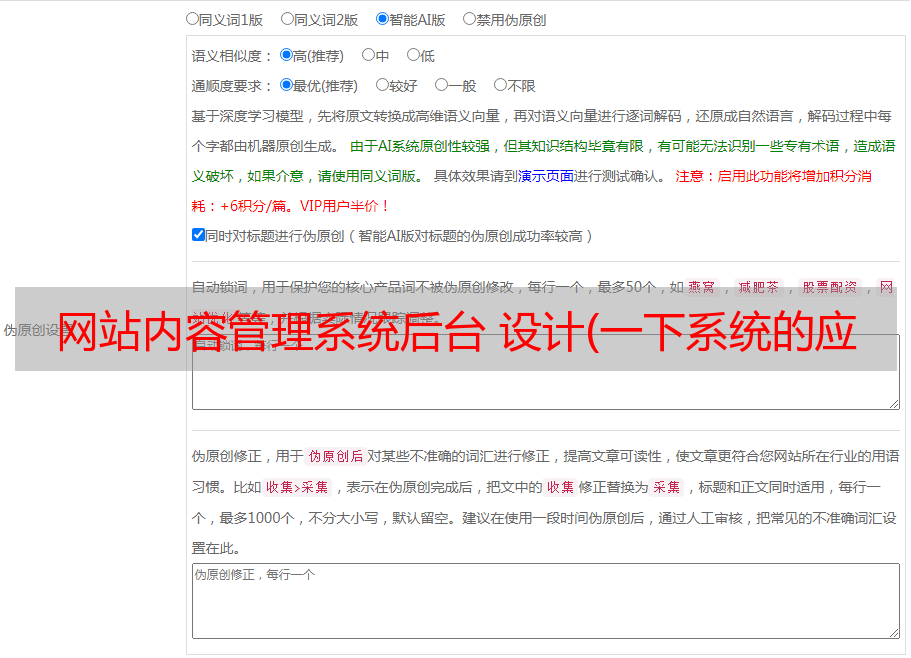Set 通顺度要求 to 一般

442,85
